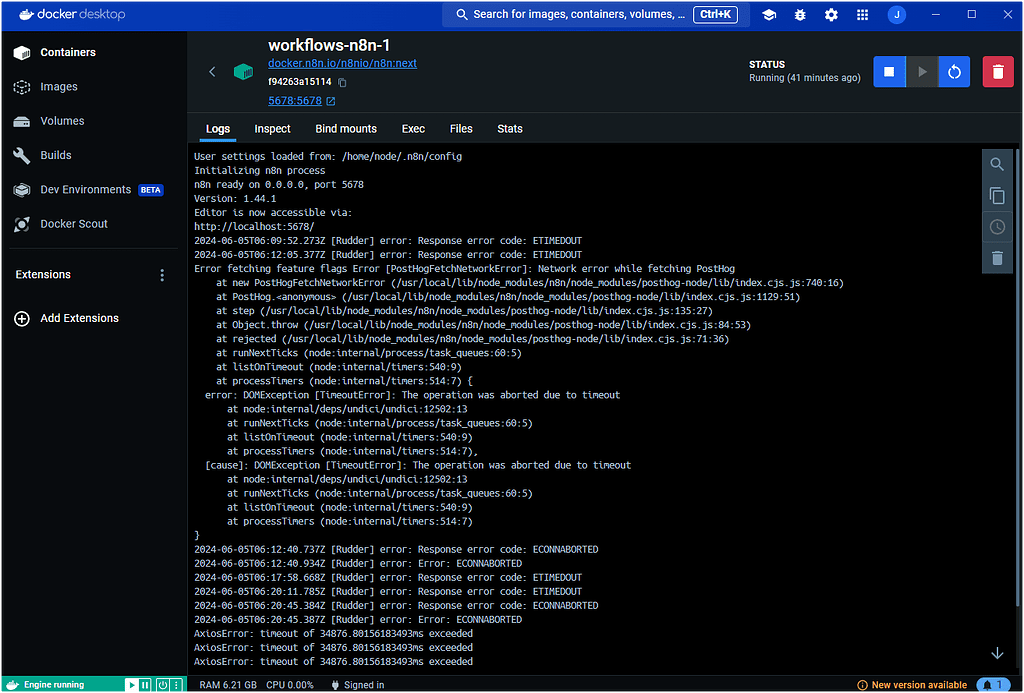Click the CPU 0.00% indicator

290,685
